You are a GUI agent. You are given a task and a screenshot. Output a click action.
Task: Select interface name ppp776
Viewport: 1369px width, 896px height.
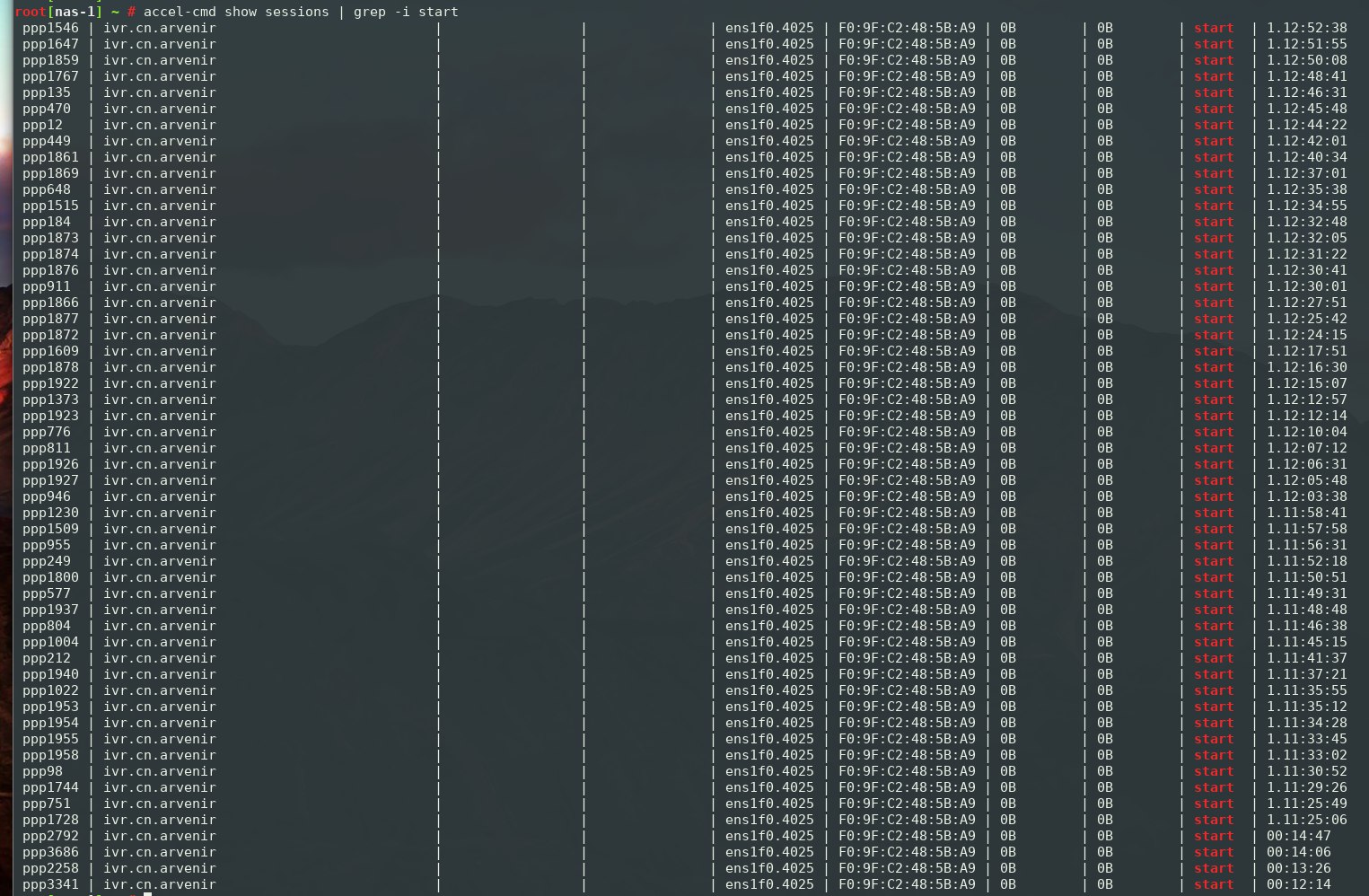[47, 432]
